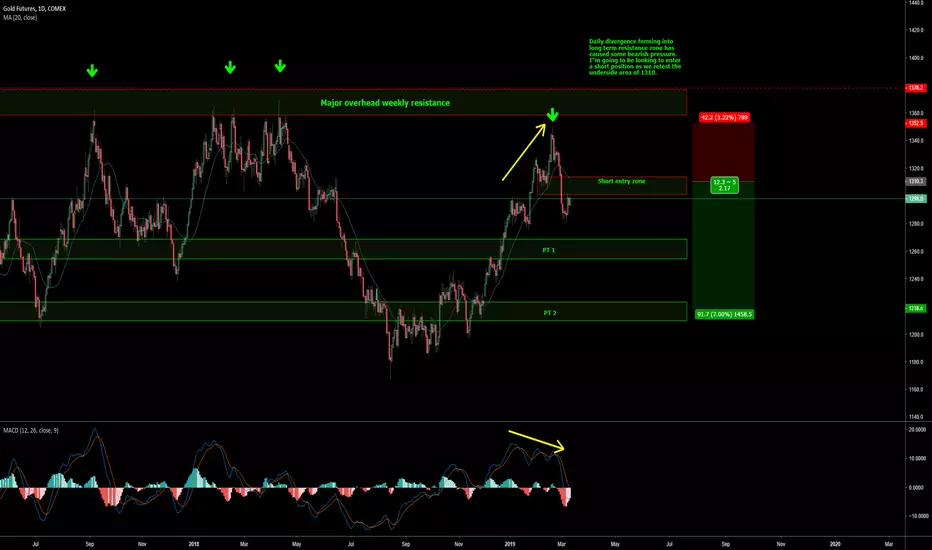This screenshot has height=550, width=932.
Task: Click the PT 2 target zone label
Action: click(550, 313)
